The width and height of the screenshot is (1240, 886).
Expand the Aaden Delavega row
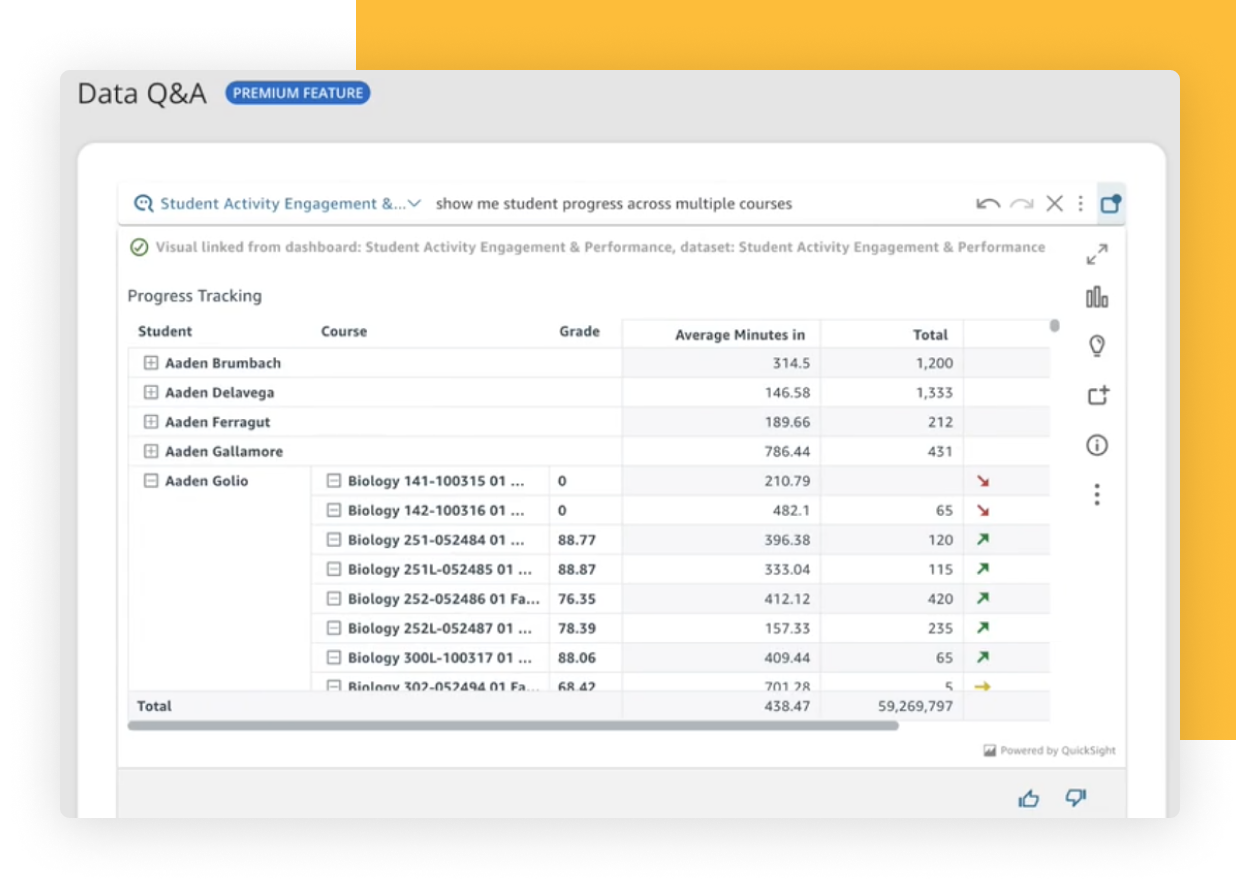151,393
